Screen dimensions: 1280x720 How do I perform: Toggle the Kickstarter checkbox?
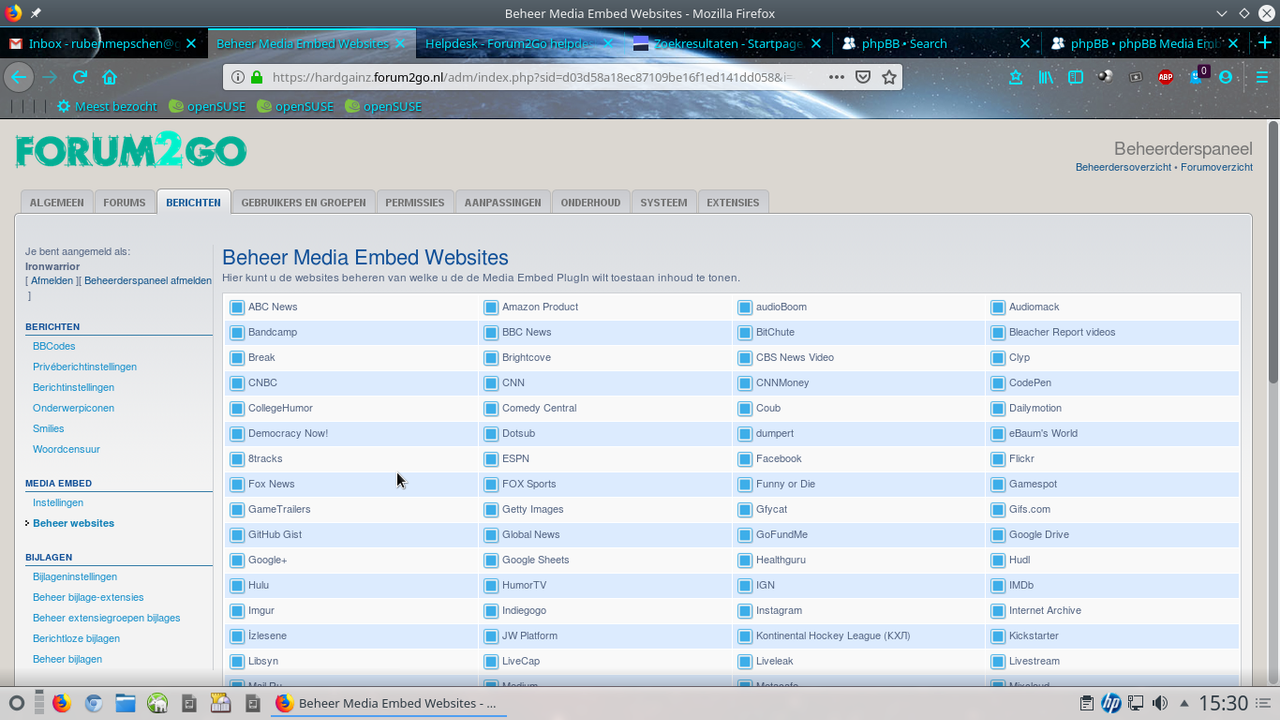click(998, 636)
